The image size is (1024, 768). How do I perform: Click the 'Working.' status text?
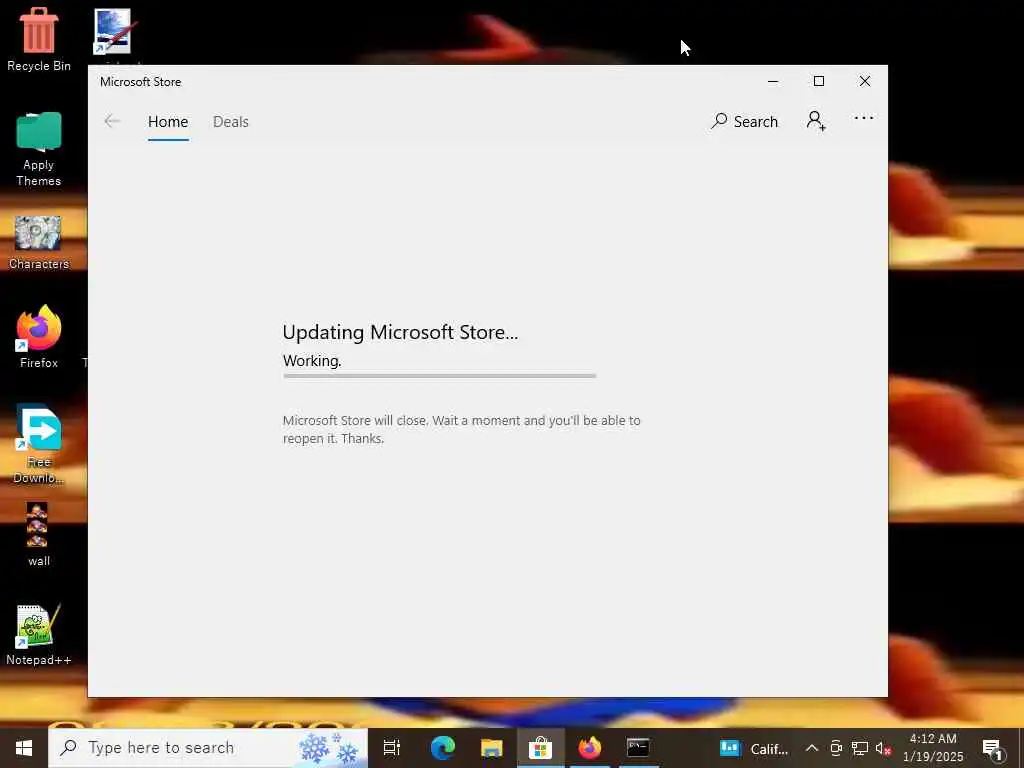pos(312,360)
